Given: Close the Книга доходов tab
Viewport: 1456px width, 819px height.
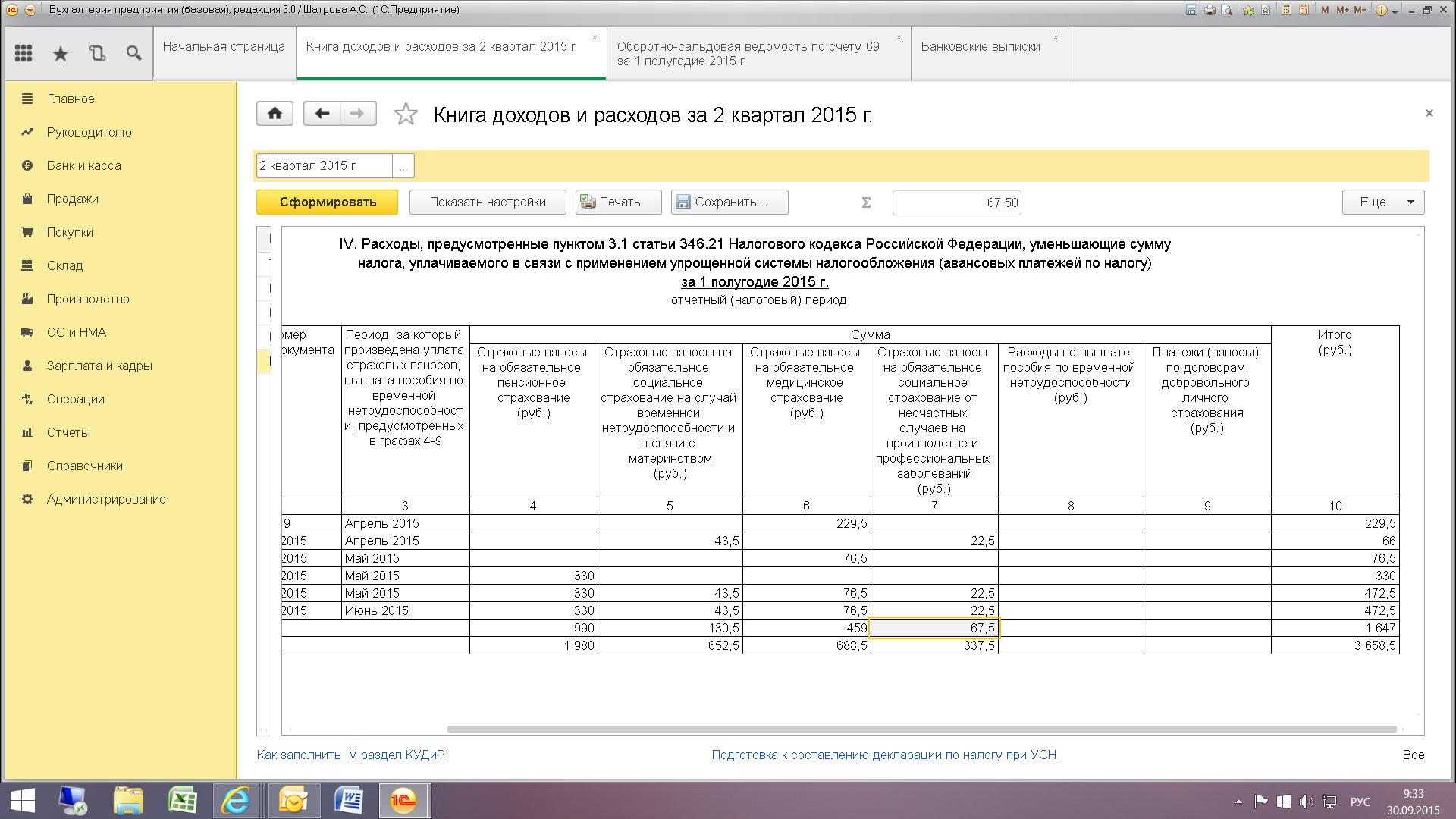Looking at the screenshot, I should click(595, 38).
